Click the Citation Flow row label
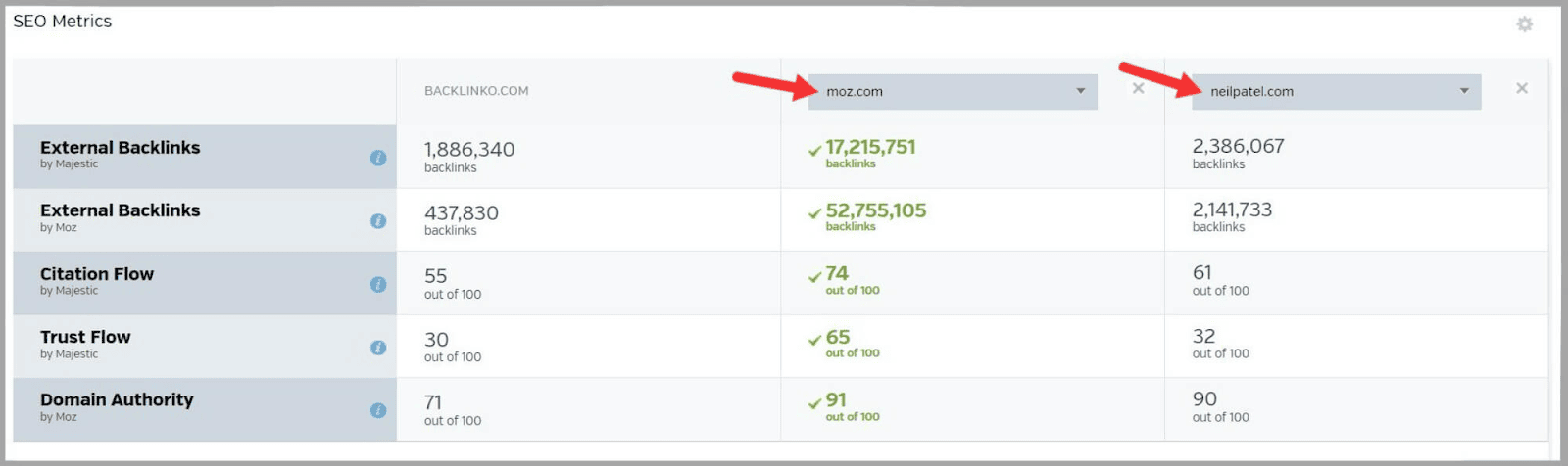Image resolution: width=1568 pixels, height=466 pixels. (97, 274)
